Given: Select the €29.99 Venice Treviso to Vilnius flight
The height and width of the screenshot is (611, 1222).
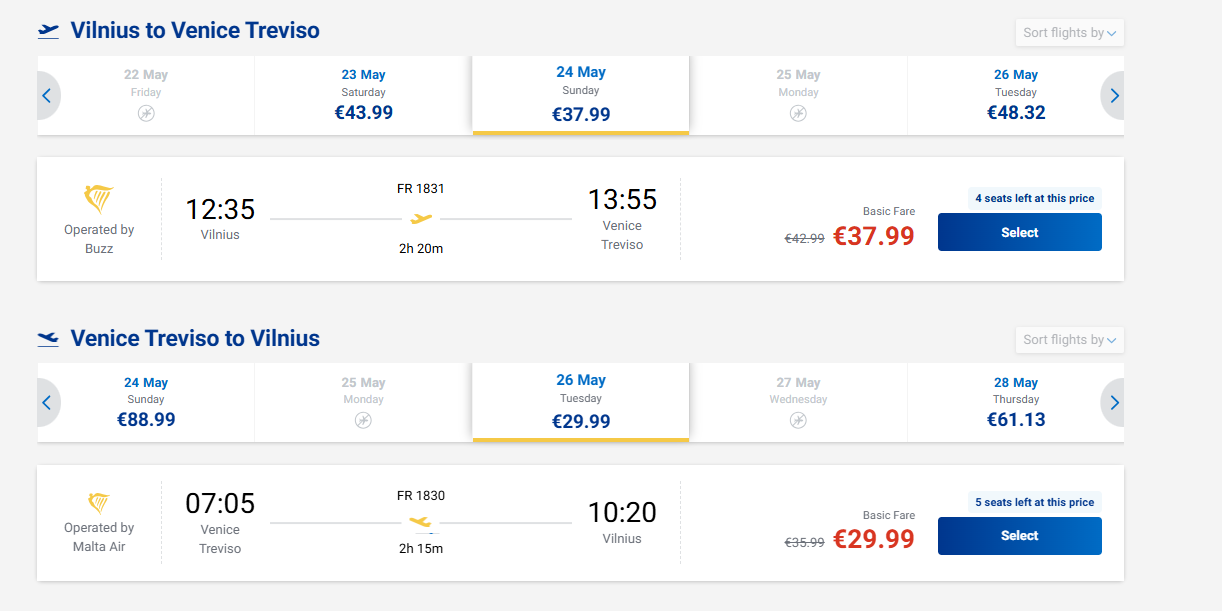Looking at the screenshot, I should coord(1019,535).
